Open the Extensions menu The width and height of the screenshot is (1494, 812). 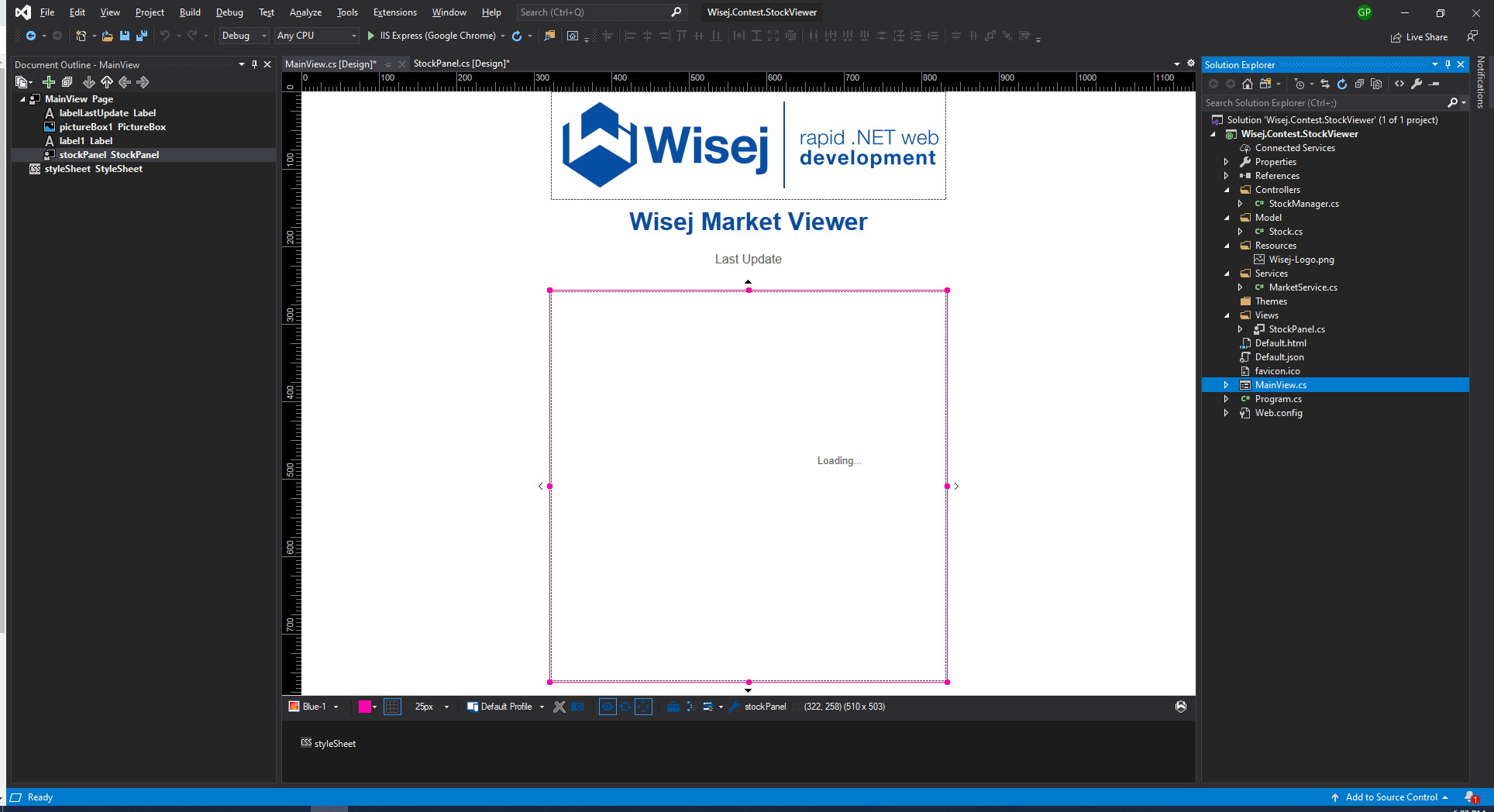pos(395,12)
